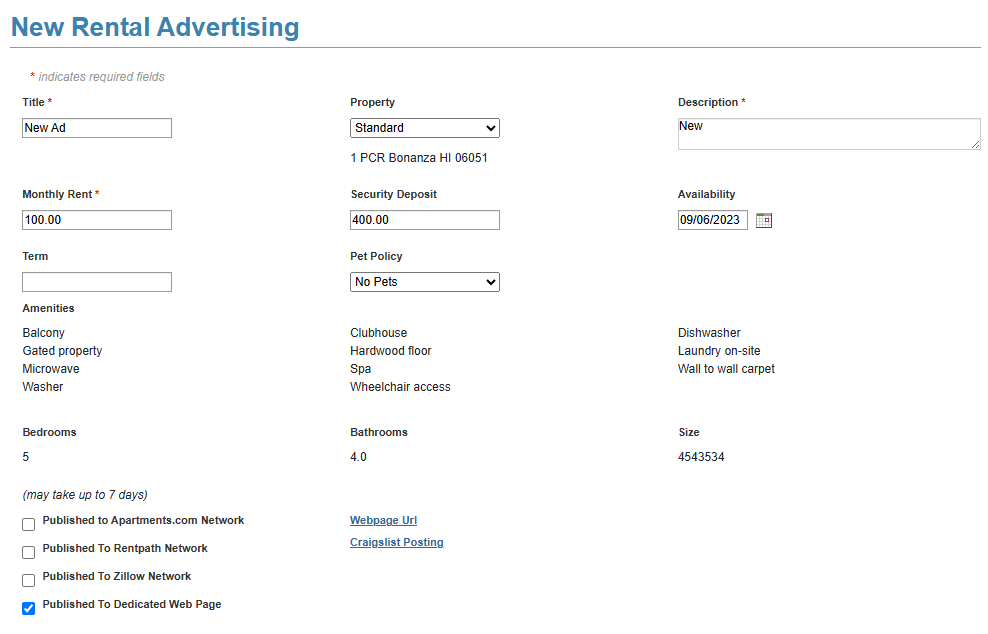This screenshot has width=988, height=634.
Task: Click the Balcony amenity
Action: [44, 333]
